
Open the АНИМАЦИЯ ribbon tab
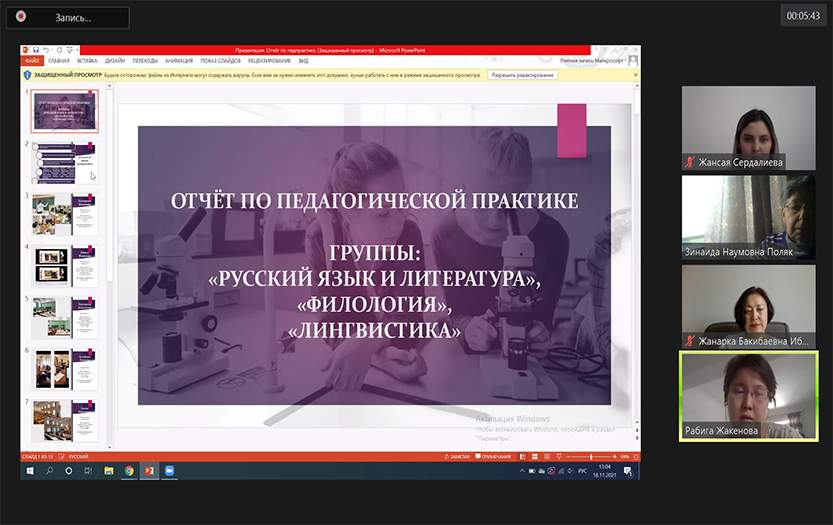click(x=179, y=60)
